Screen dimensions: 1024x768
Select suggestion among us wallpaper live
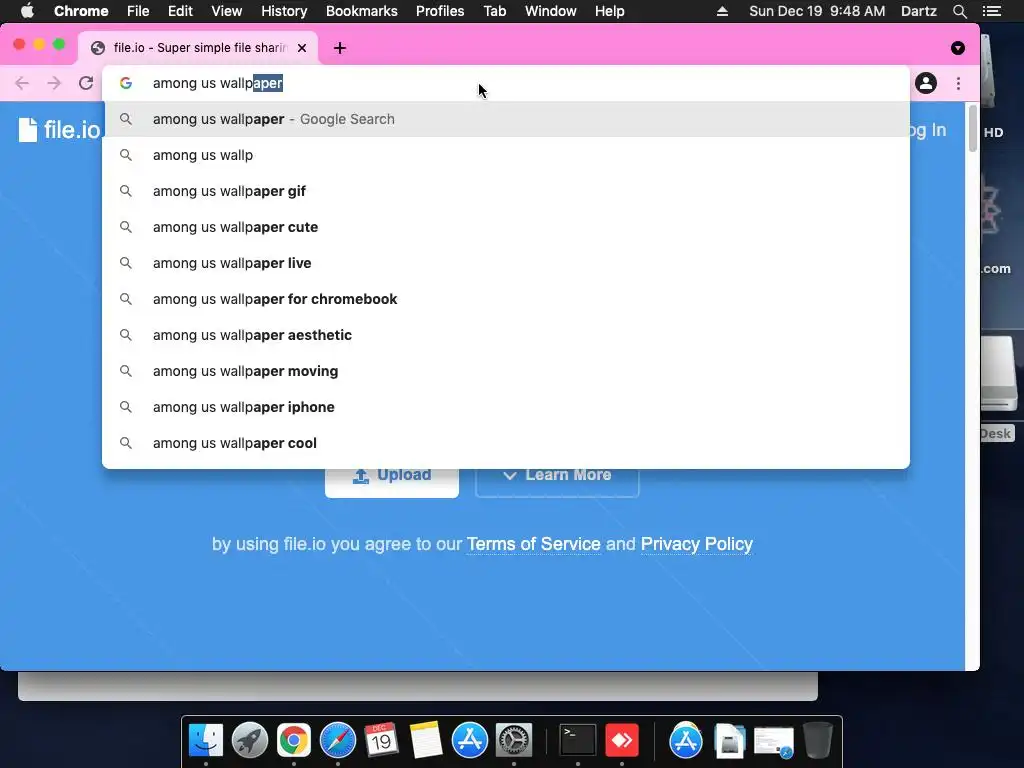pyautogui.click(x=505, y=263)
